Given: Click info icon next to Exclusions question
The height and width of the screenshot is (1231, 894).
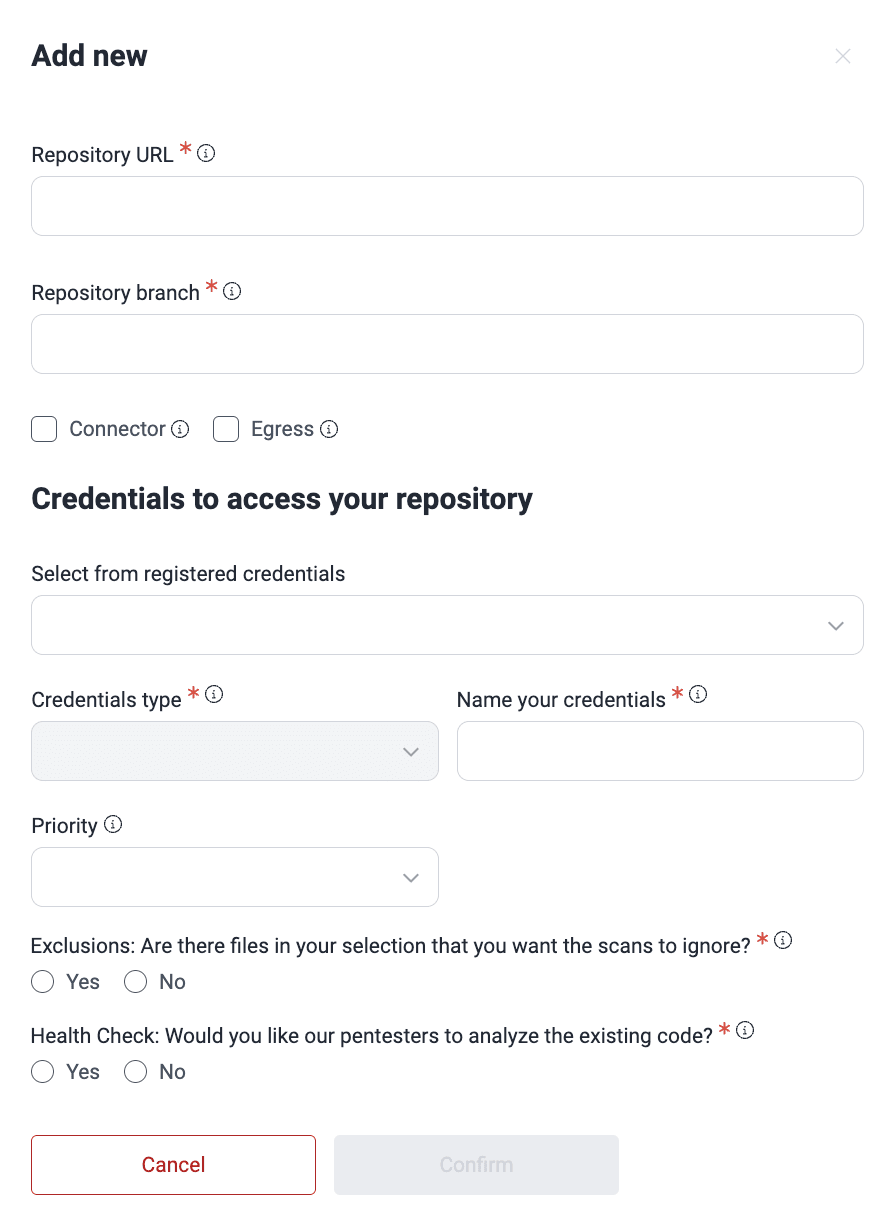Looking at the screenshot, I should pyautogui.click(x=783, y=940).
